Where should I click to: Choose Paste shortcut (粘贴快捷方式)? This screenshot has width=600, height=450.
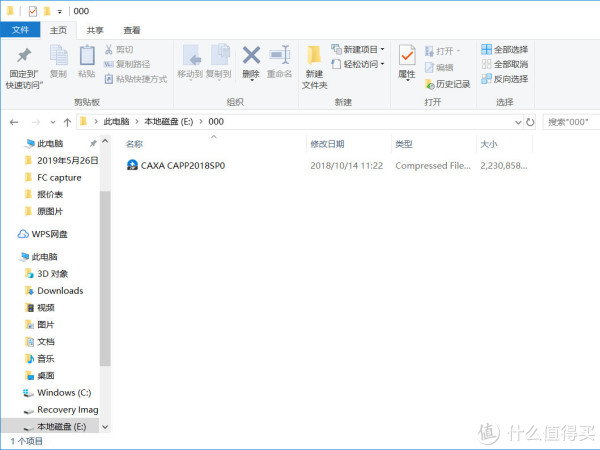click(136, 79)
